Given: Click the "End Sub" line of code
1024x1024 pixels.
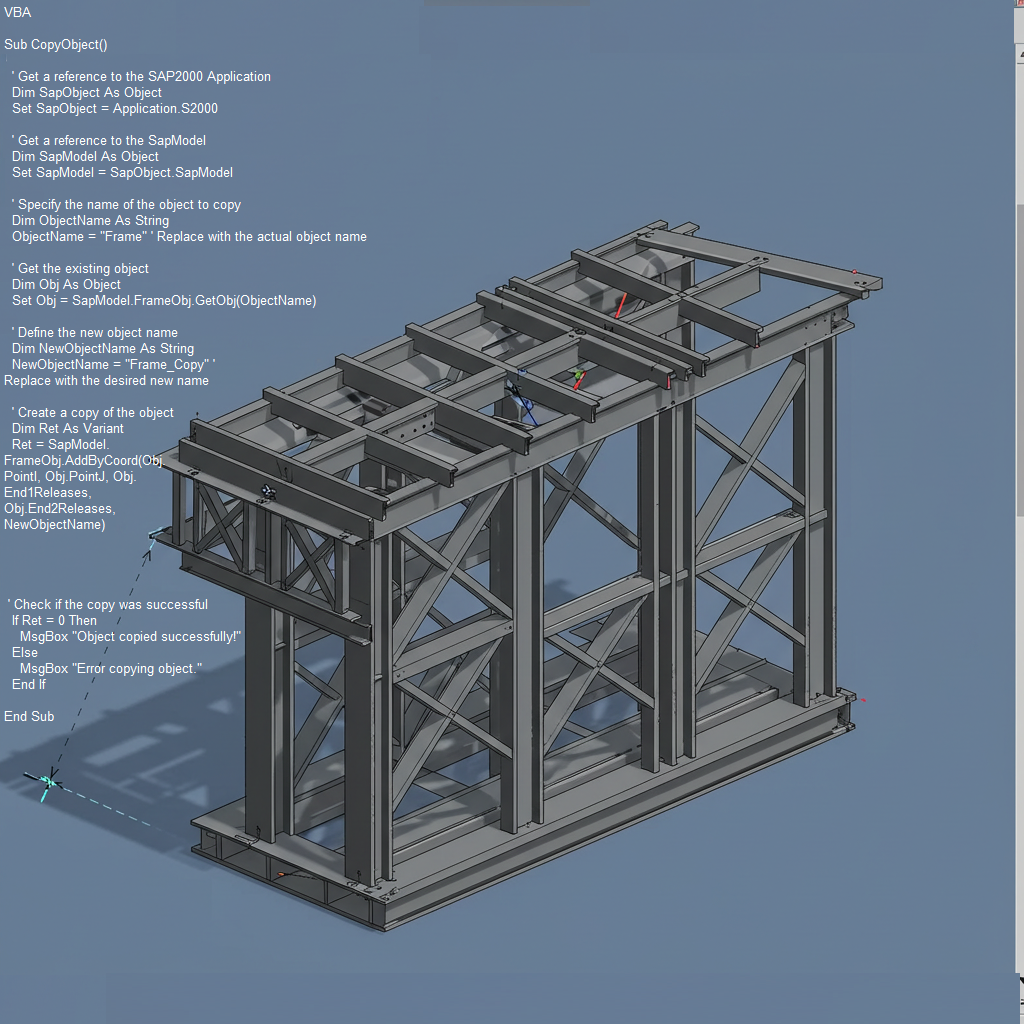Looking at the screenshot, I should click(x=29, y=716).
